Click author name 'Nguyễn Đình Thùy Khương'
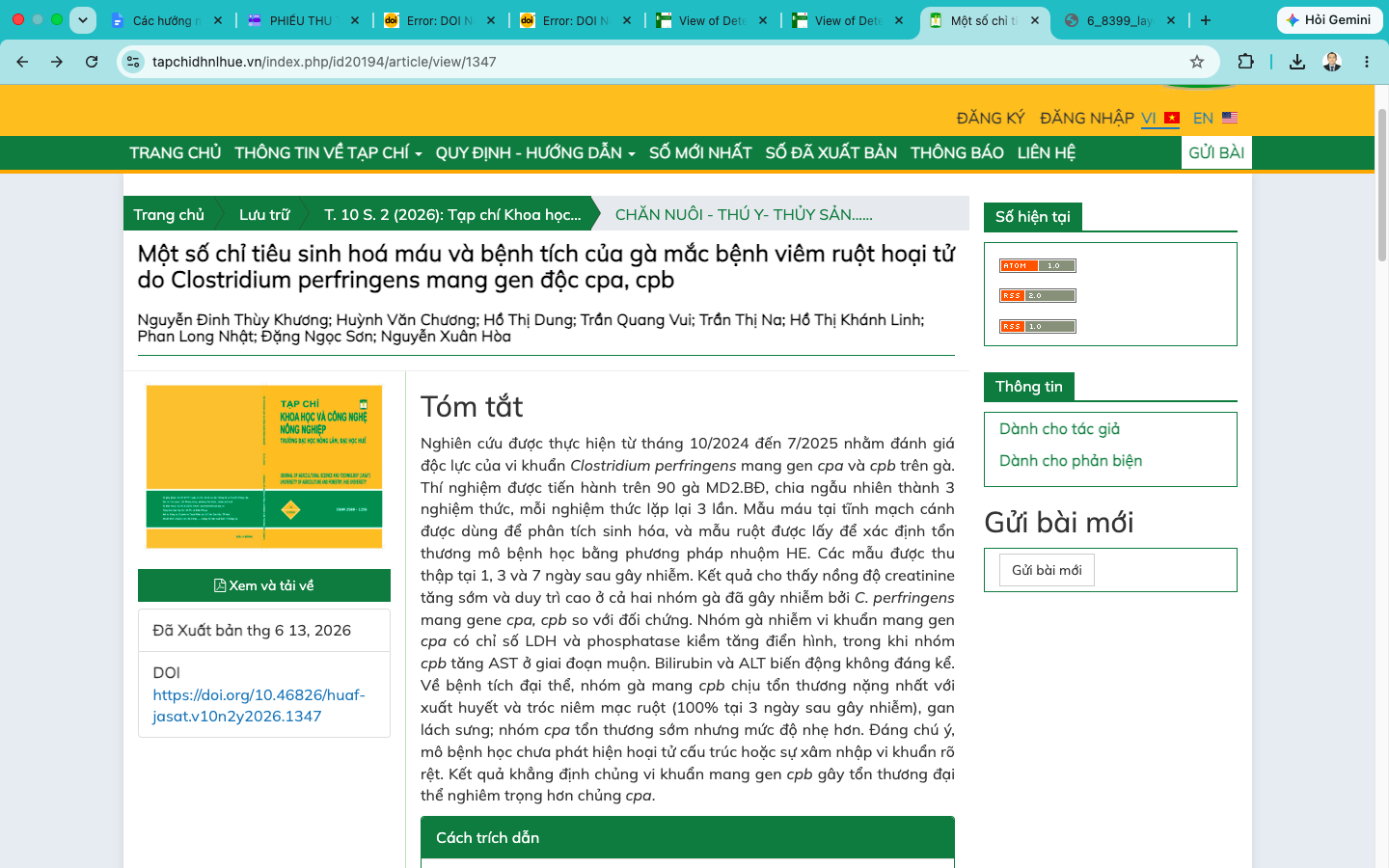The image size is (1389, 868). [x=234, y=320]
